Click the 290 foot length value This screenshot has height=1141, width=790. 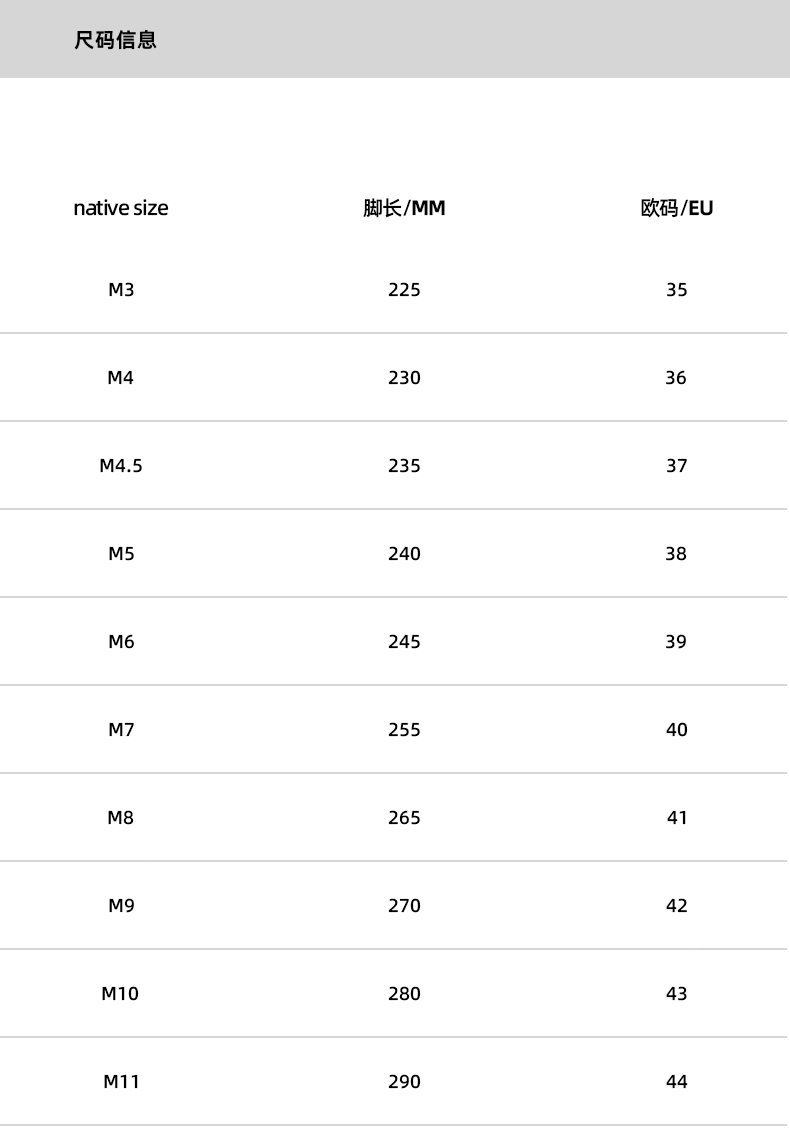pyautogui.click(x=404, y=1082)
